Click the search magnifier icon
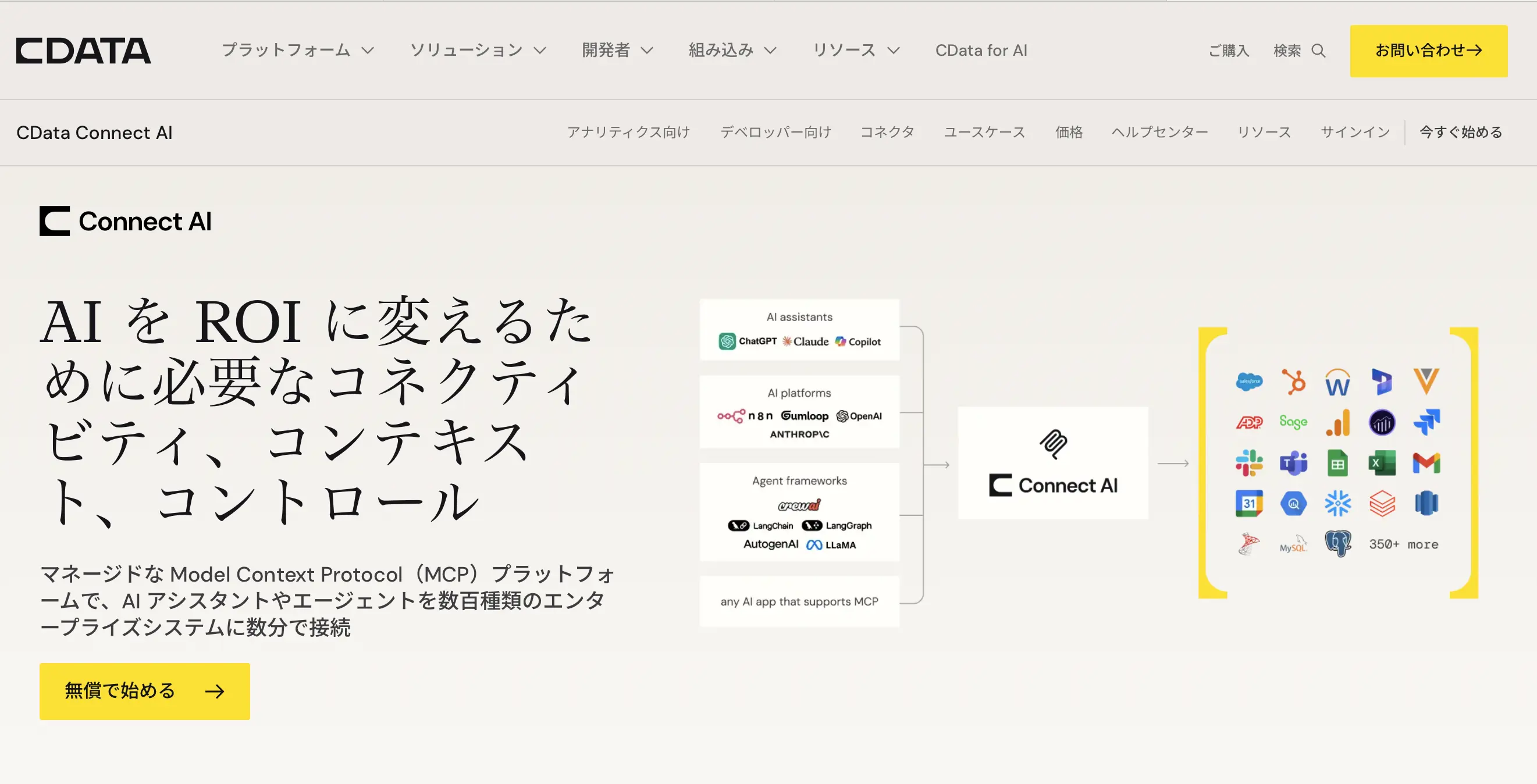 click(1319, 51)
